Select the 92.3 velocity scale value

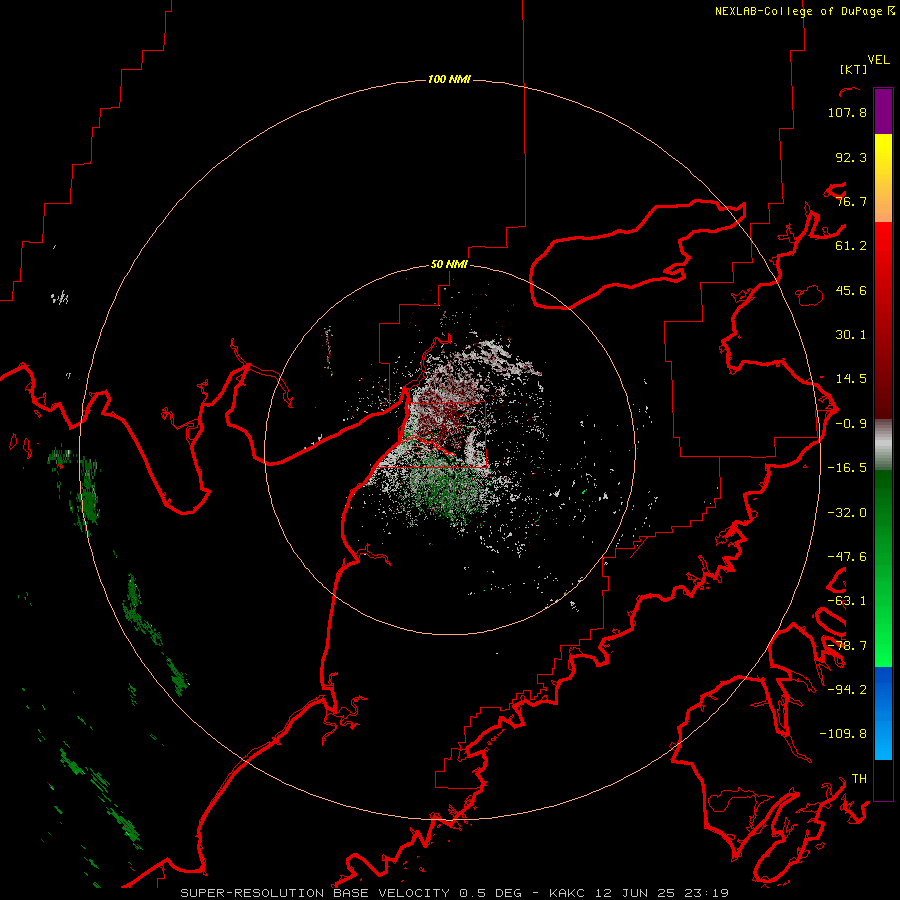pos(851,157)
